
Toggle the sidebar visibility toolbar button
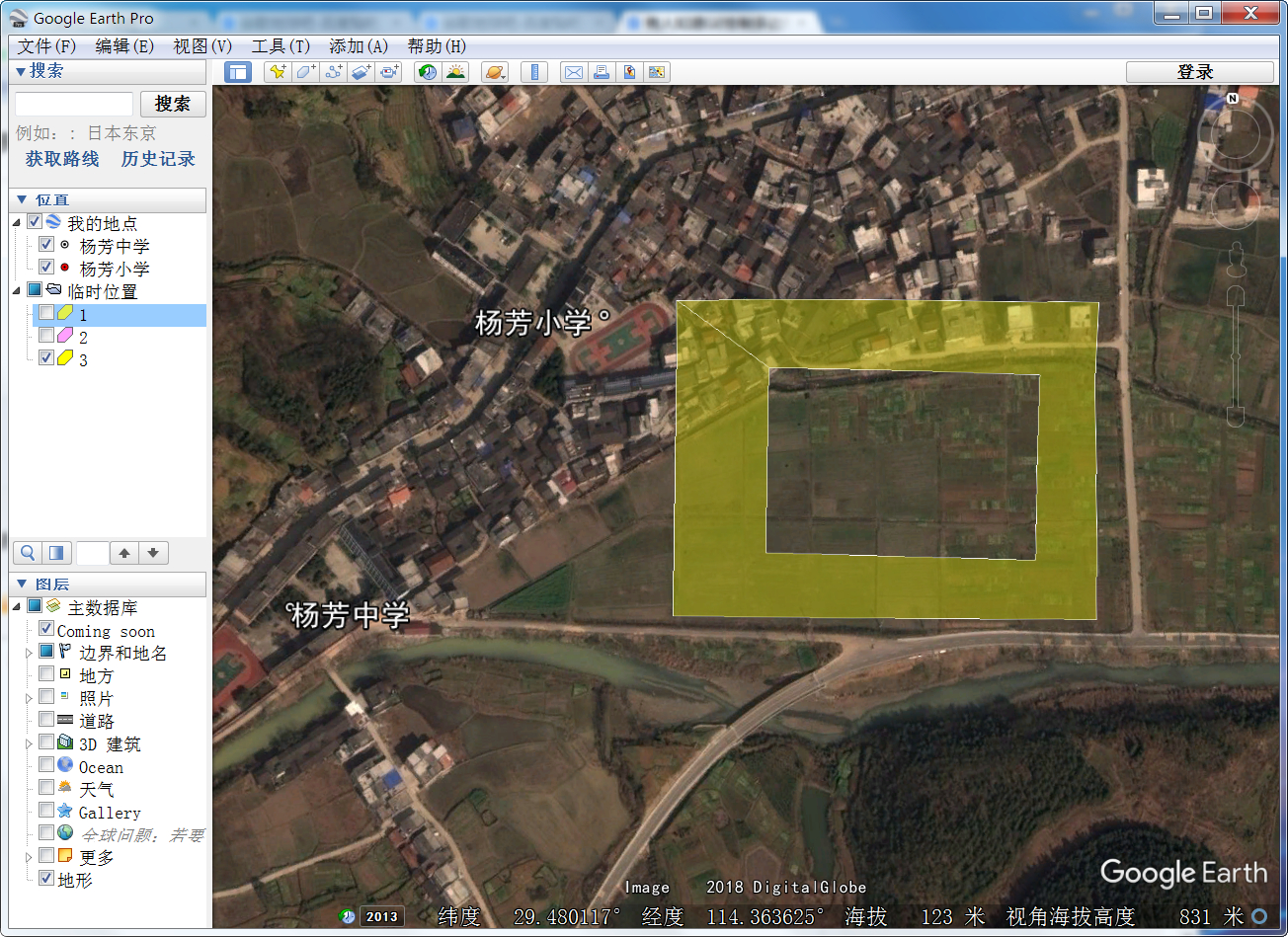238,71
